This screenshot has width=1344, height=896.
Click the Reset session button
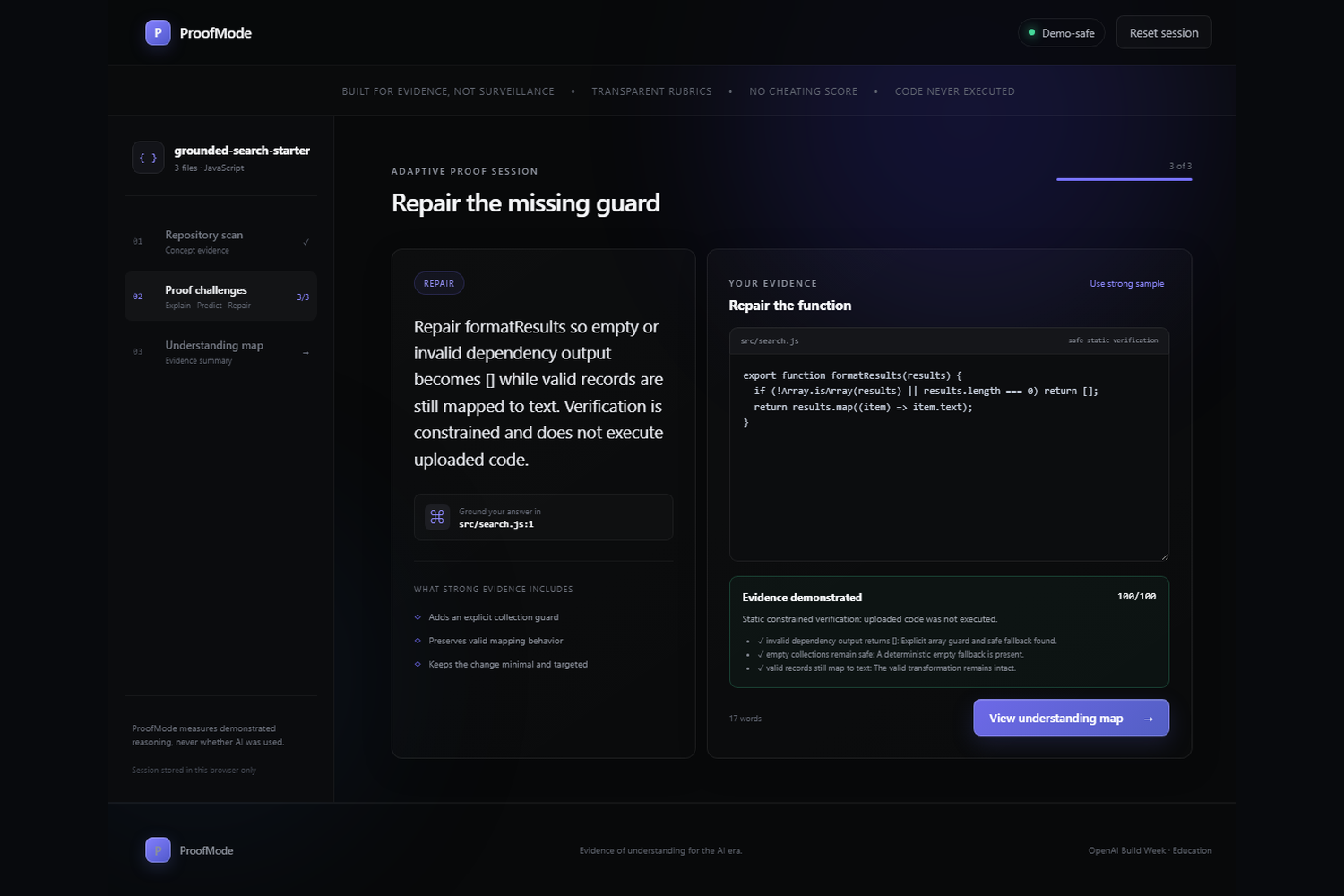tap(1164, 33)
